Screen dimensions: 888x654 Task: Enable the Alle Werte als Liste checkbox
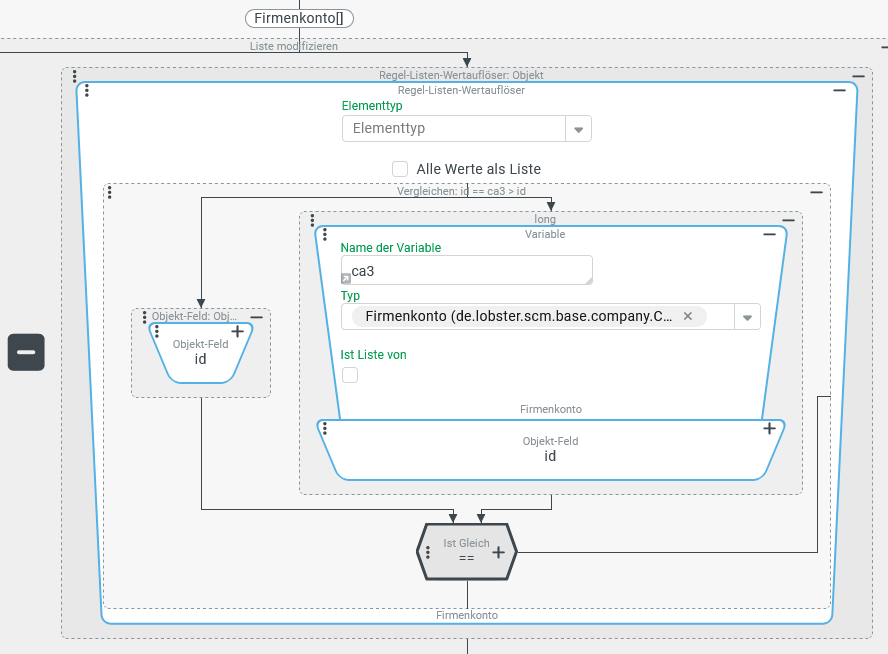pyautogui.click(x=400, y=169)
